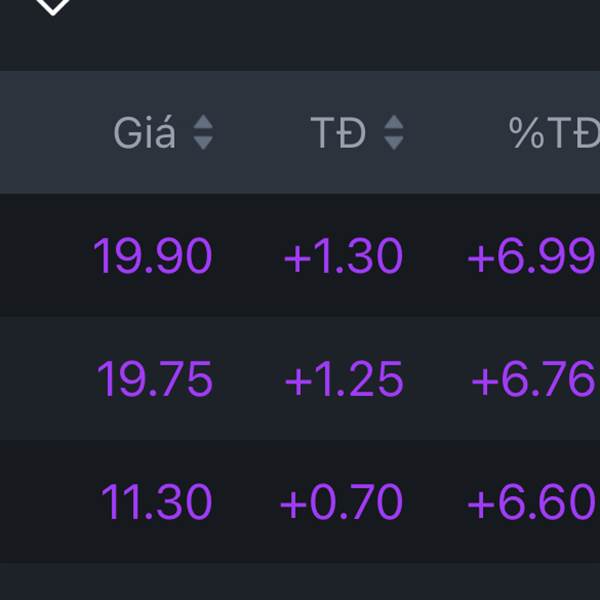Click blank area left of 19.90 row

tap(40, 256)
